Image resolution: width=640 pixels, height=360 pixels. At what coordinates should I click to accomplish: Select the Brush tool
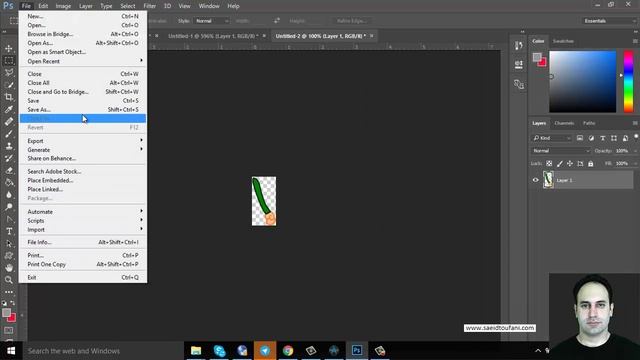click(9, 134)
